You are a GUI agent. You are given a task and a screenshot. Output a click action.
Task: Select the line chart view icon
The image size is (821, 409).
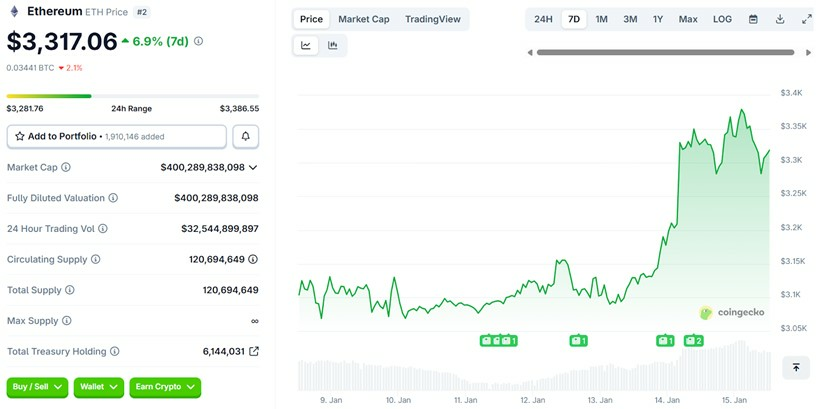pyautogui.click(x=306, y=45)
